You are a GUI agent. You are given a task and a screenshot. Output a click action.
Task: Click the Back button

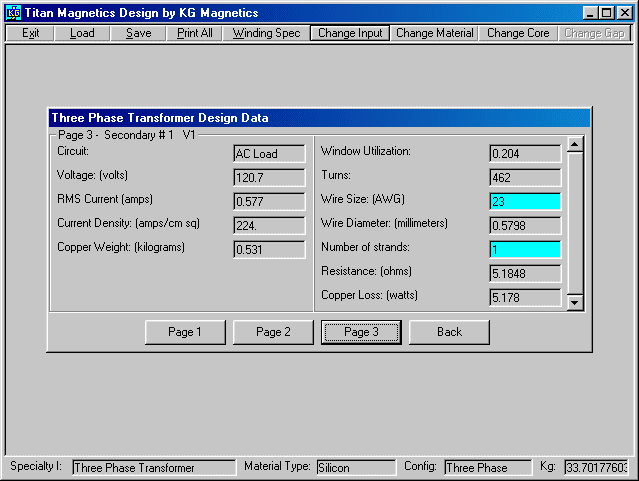(449, 332)
